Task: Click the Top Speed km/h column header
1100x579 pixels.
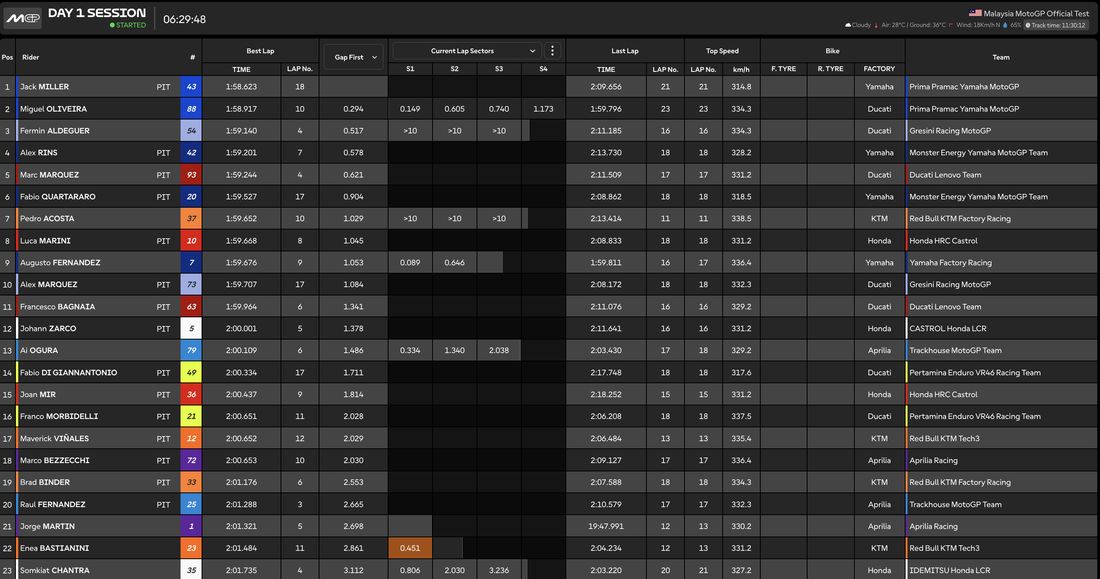Action: pos(742,69)
